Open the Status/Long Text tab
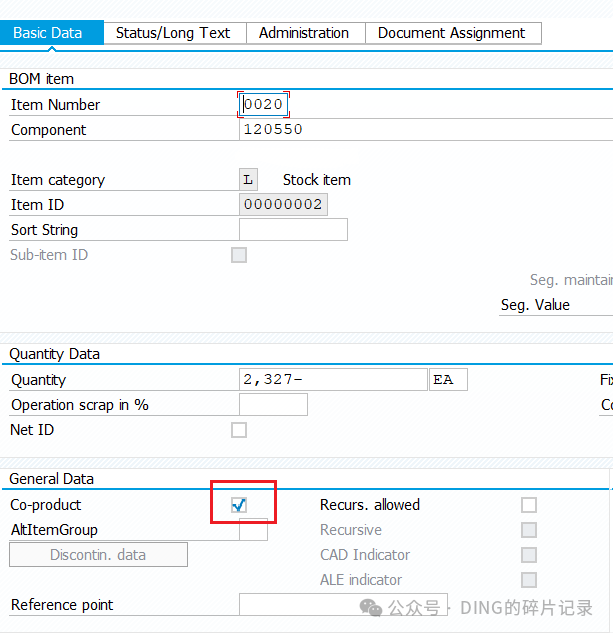This screenshot has width=613, height=633. pos(175,33)
